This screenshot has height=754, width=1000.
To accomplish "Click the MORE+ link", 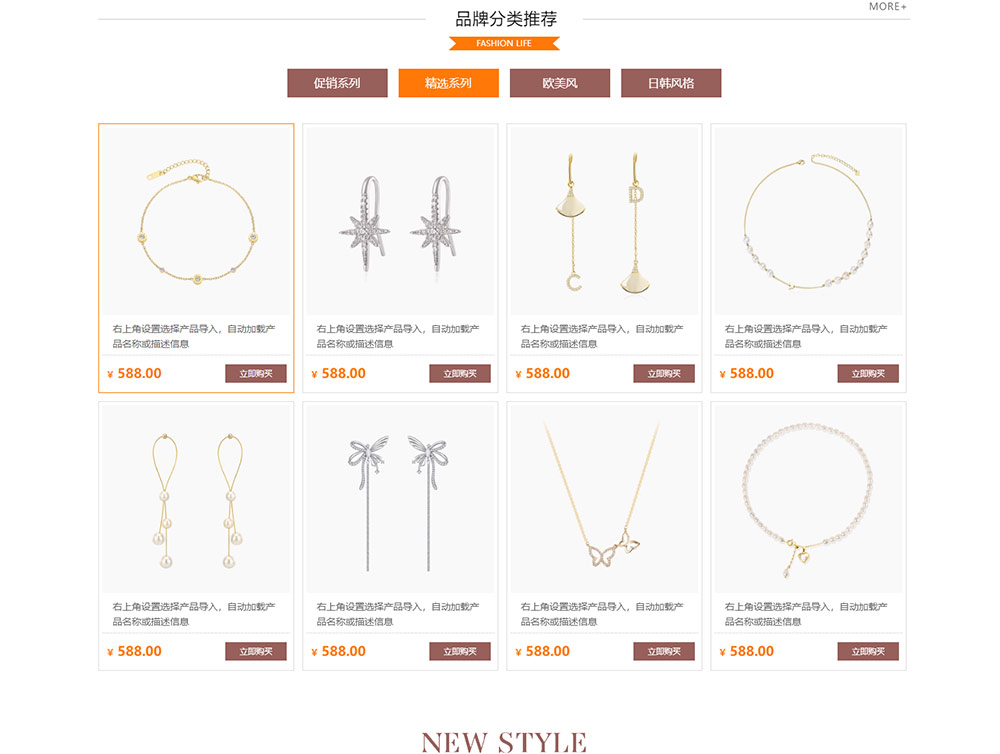I will tap(887, 6).
